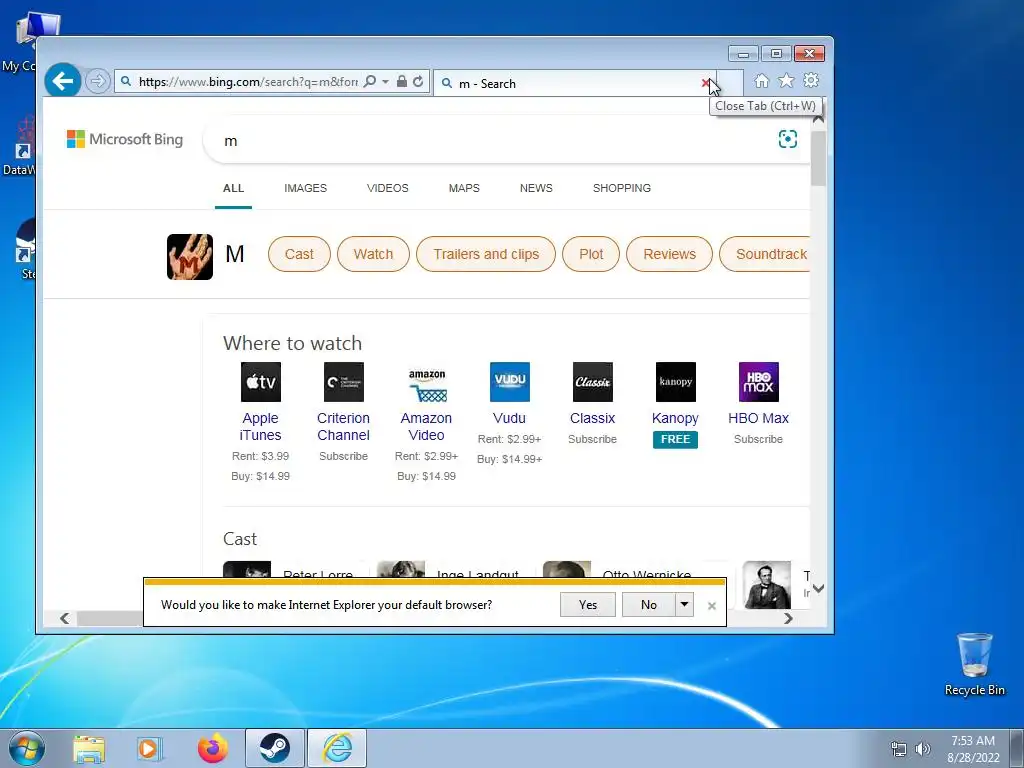The width and height of the screenshot is (1024, 768).
Task: Open Windows Media Player from taskbar
Action: click(x=149, y=749)
